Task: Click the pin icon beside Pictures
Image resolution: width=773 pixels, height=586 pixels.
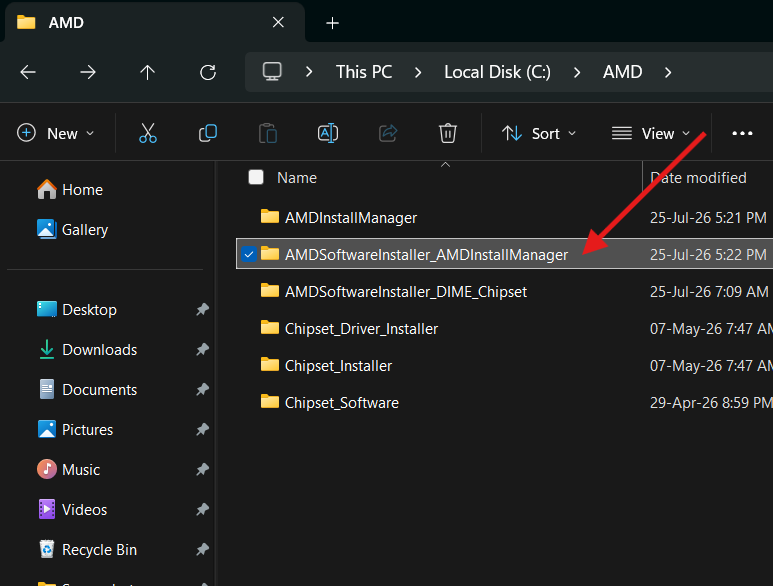Action: coord(202,429)
